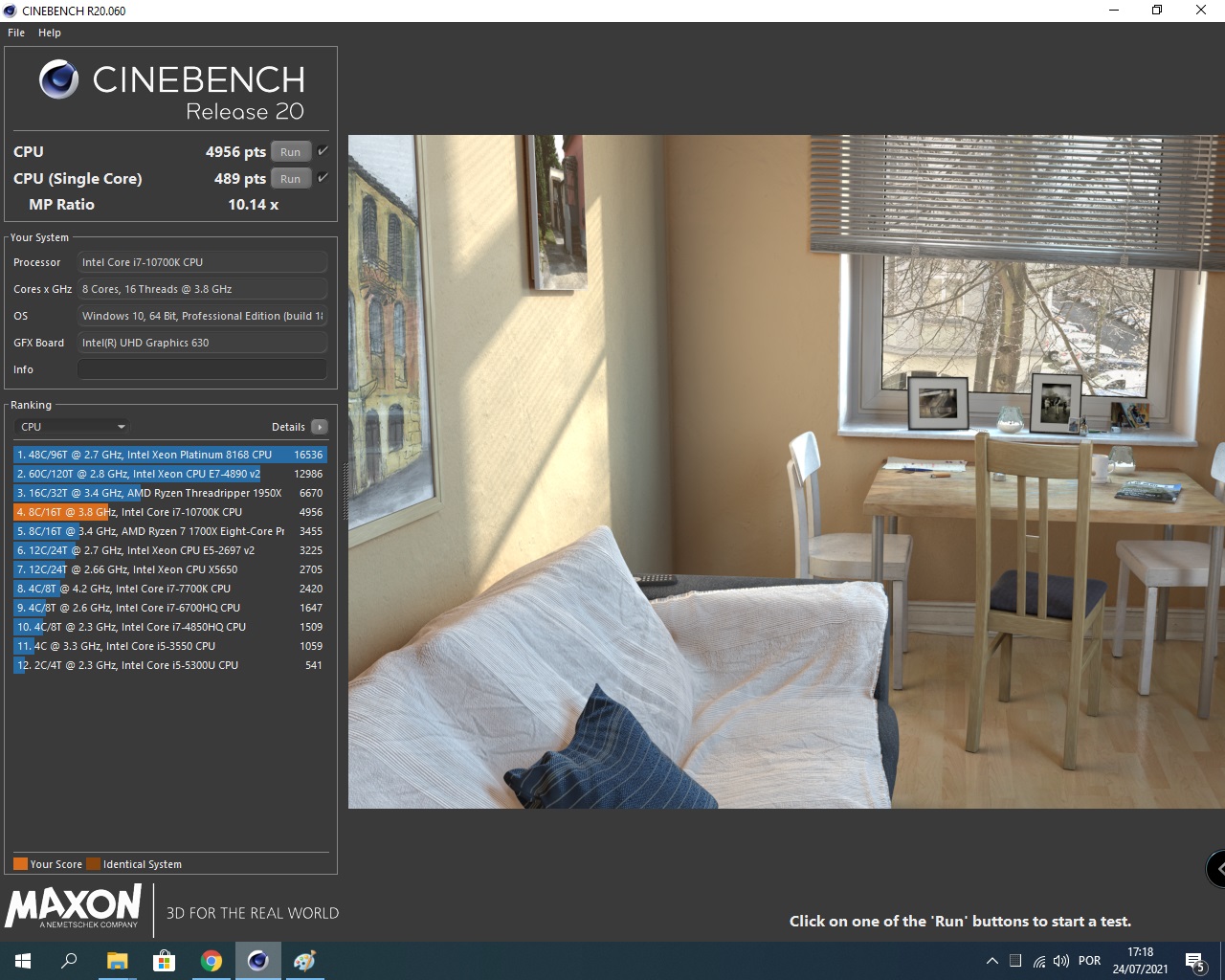
Task: Toggle the CPU Single Core test checkbox
Action: point(323,178)
